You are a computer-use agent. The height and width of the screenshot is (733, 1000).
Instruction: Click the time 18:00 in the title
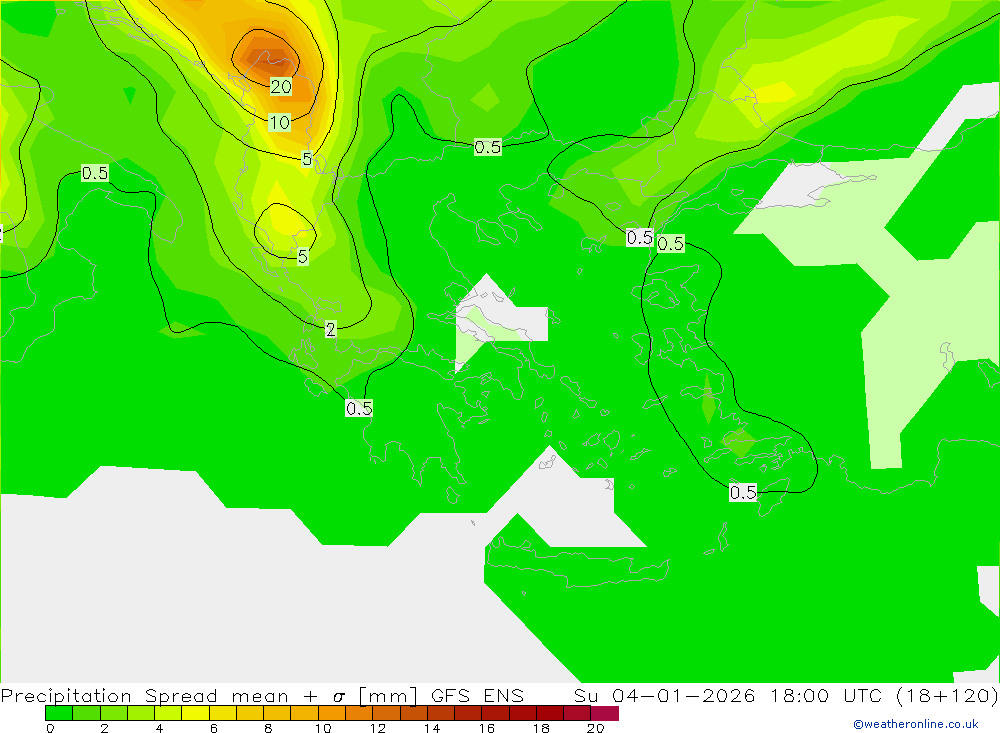pos(800,696)
